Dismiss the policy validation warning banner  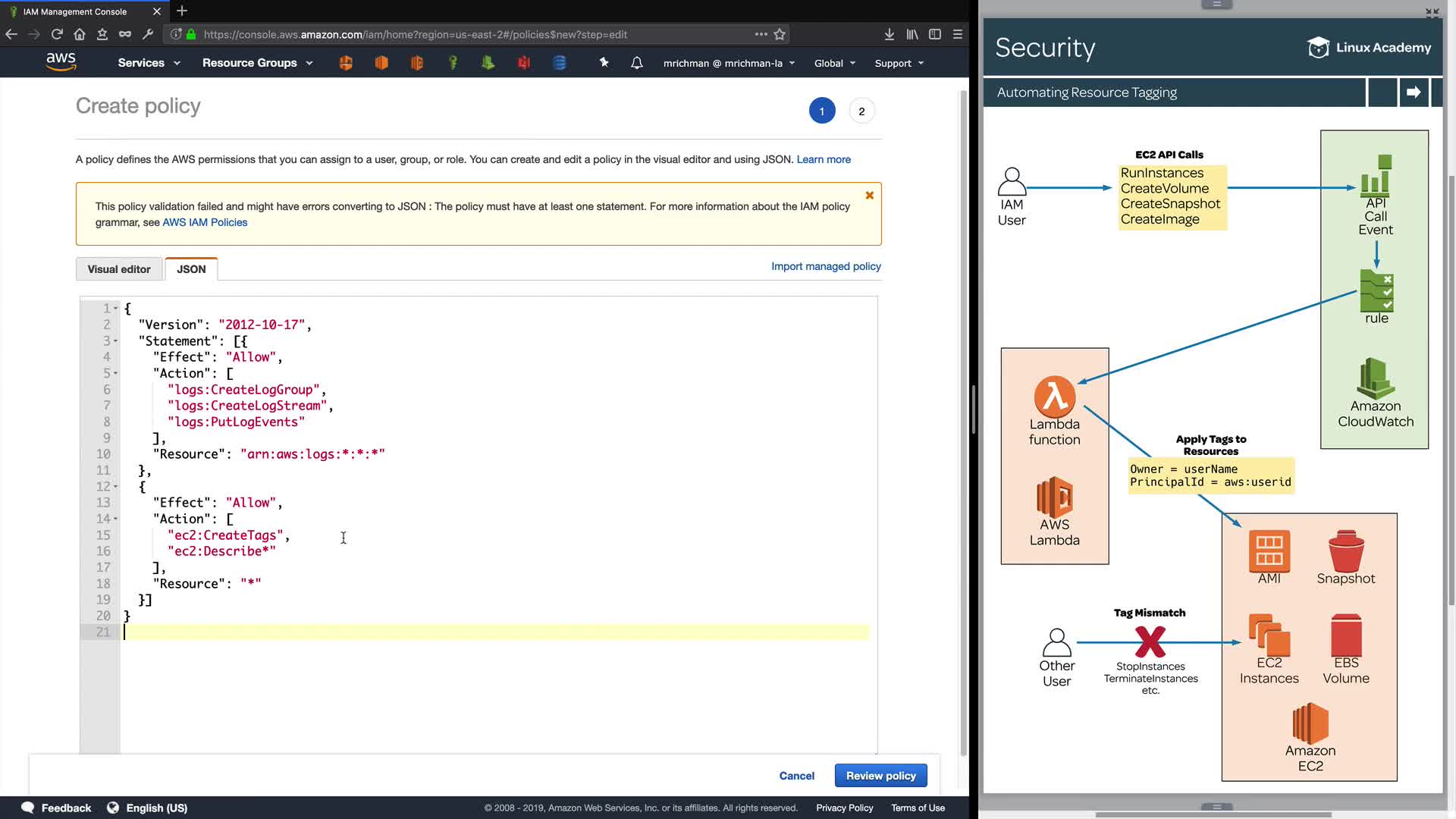pyautogui.click(x=870, y=196)
